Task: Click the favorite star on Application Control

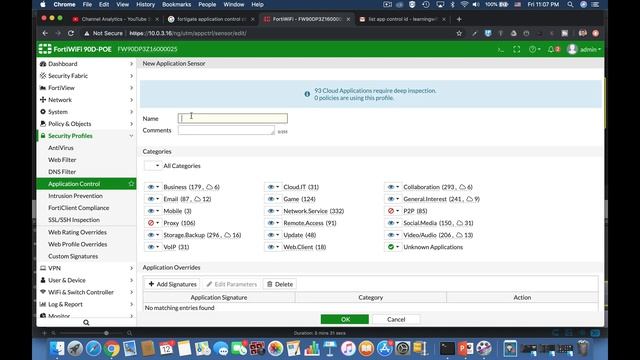Action: [131, 184]
